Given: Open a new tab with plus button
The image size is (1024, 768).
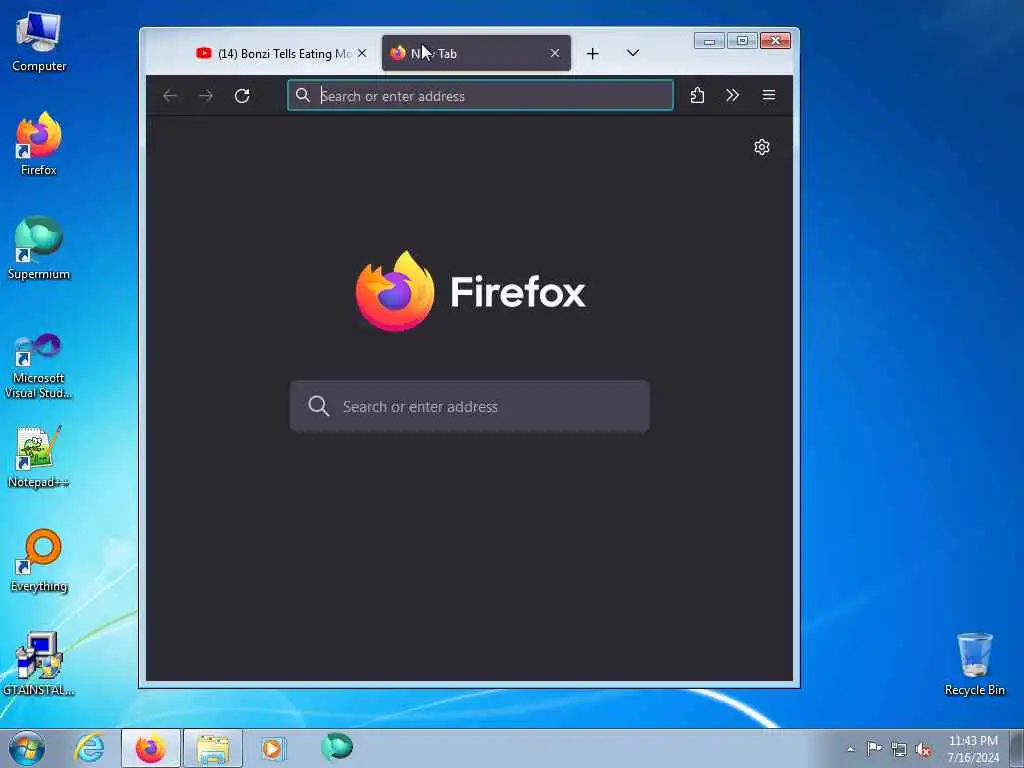Looking at the screenshot, I should click(592, 54).
